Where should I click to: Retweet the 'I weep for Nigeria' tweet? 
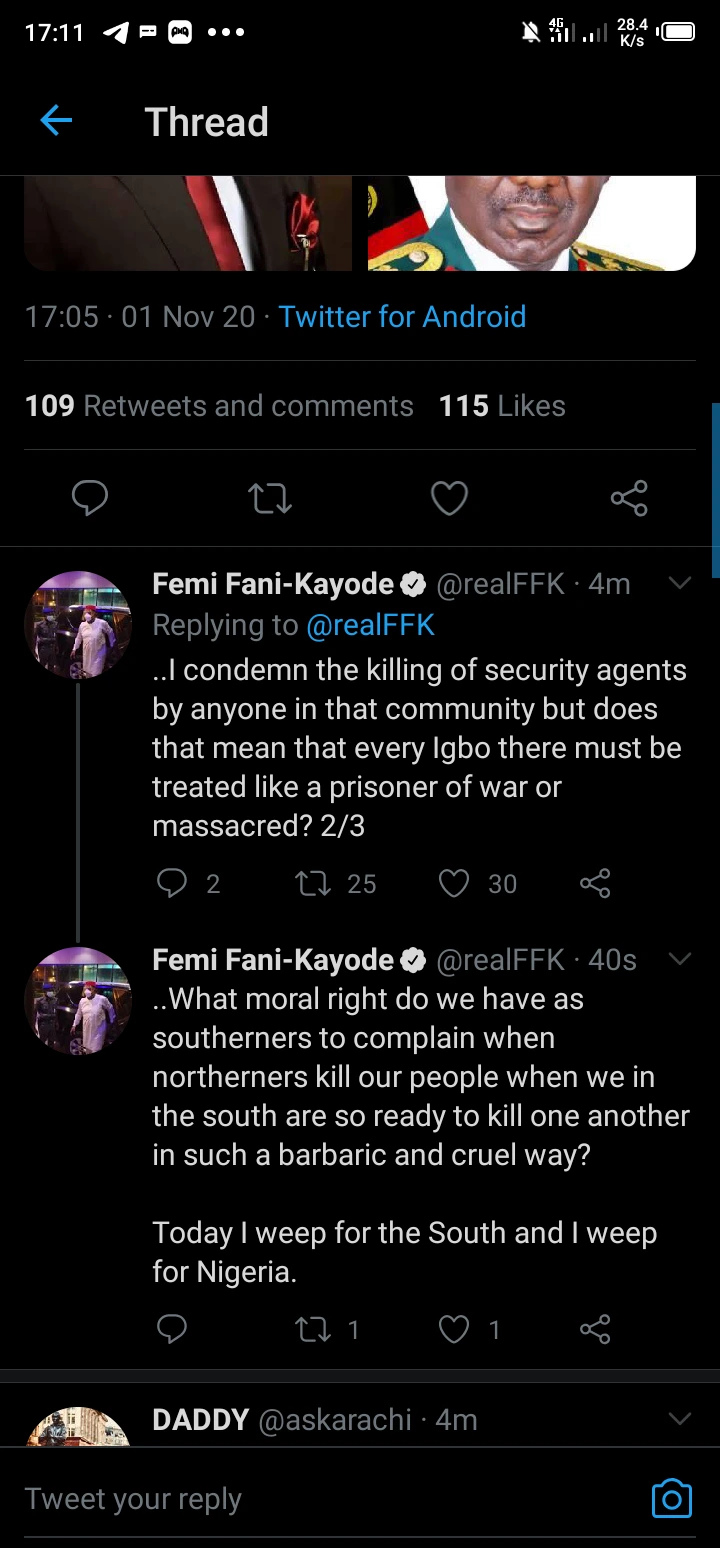(x=314, y=1329)
